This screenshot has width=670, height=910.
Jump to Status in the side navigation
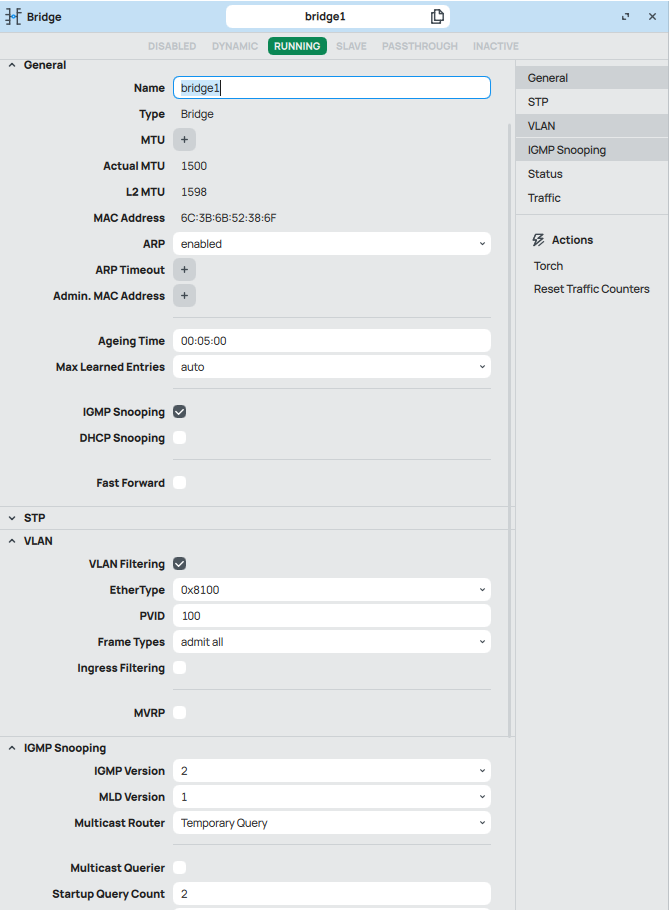point(545,174)
